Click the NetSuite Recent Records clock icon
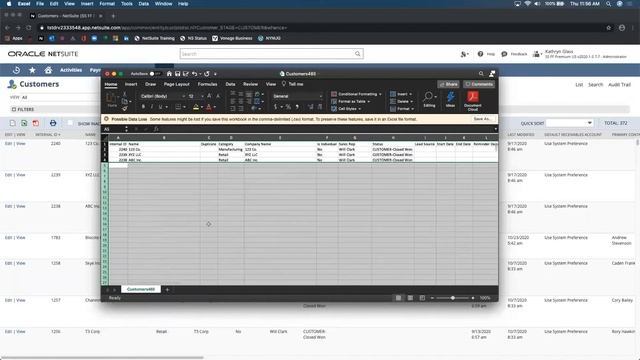640x360 pixels. [16, 70]
